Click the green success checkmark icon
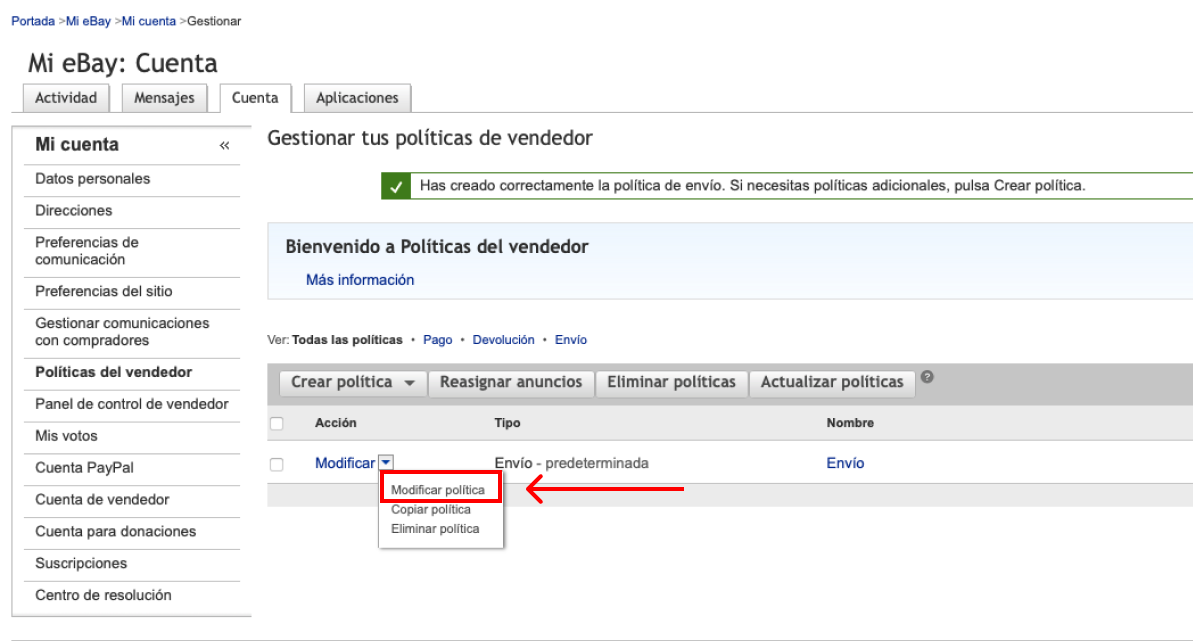 coord(396,186)
